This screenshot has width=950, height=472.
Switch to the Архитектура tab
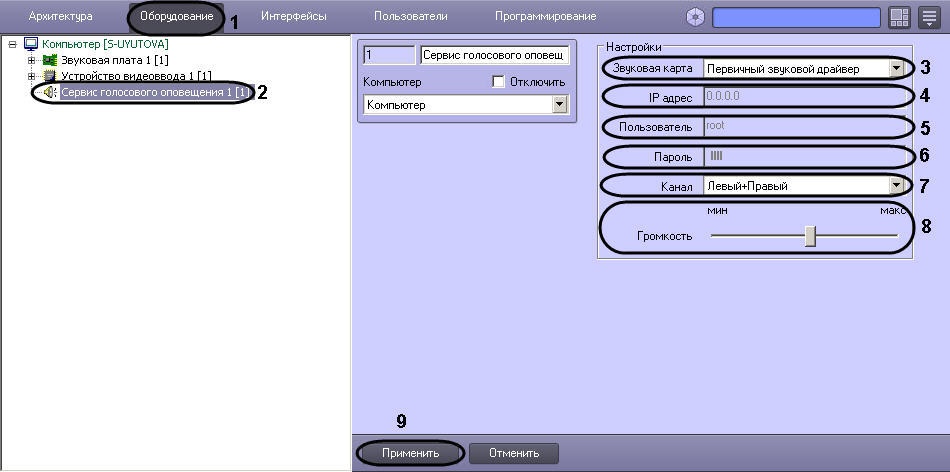[x=61, y=17]
